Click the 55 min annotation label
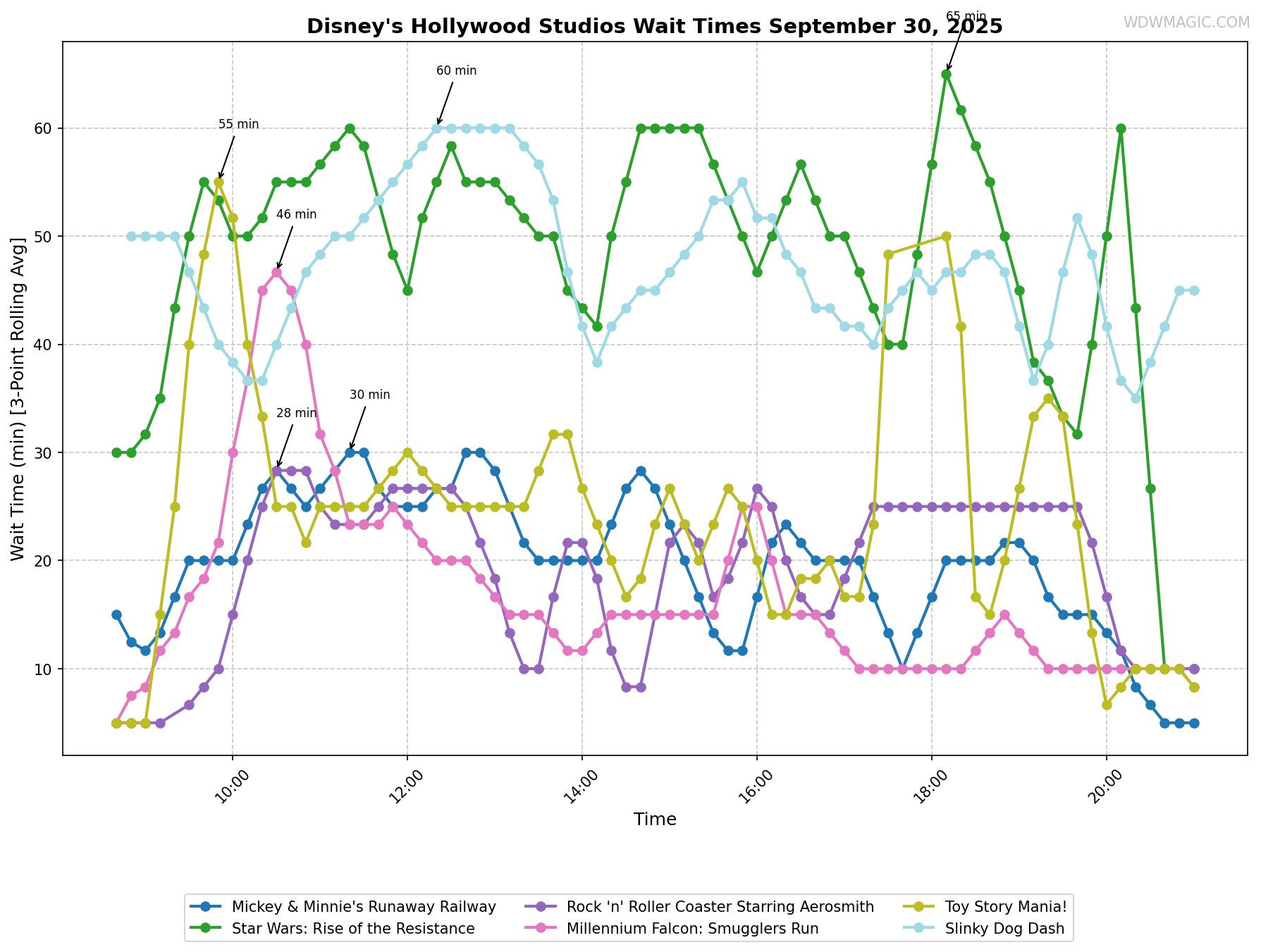 pos(238,124)
